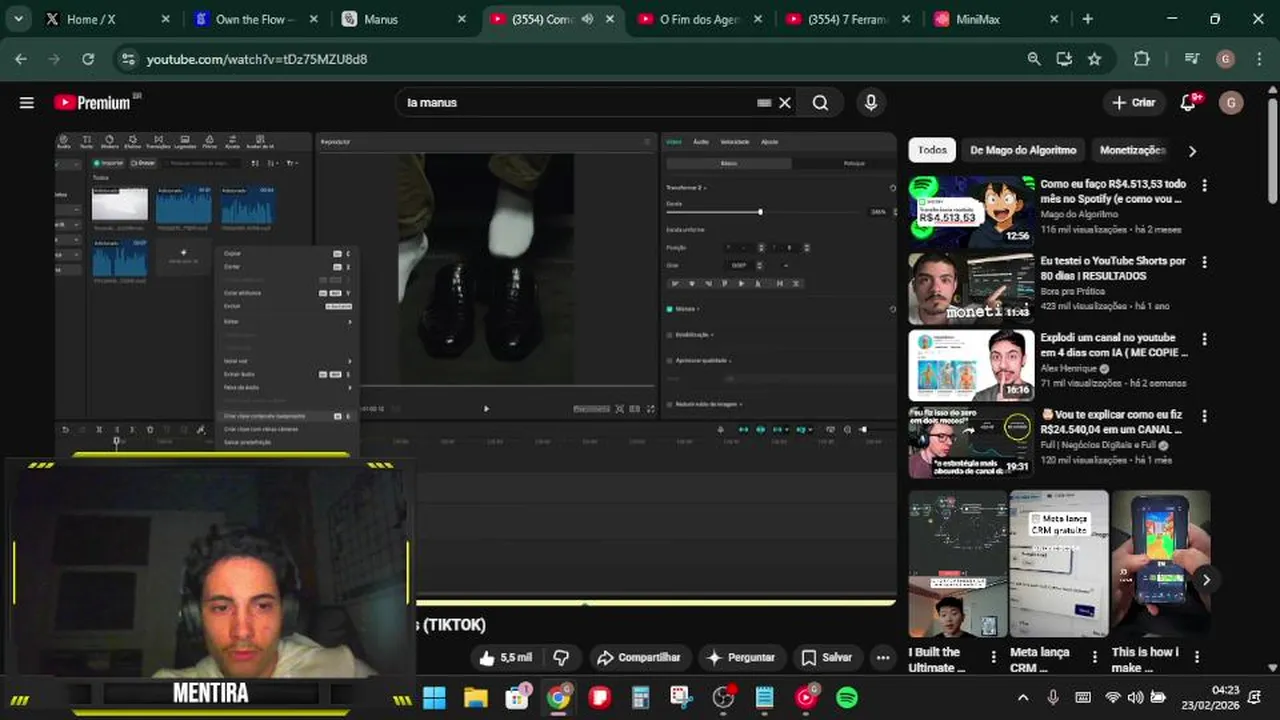Viewport: 1280px width, 720px height.
Task: Select 'De Mago do Algoritmo' chip
Action: pyautogui.click(x=1023, y=150)
